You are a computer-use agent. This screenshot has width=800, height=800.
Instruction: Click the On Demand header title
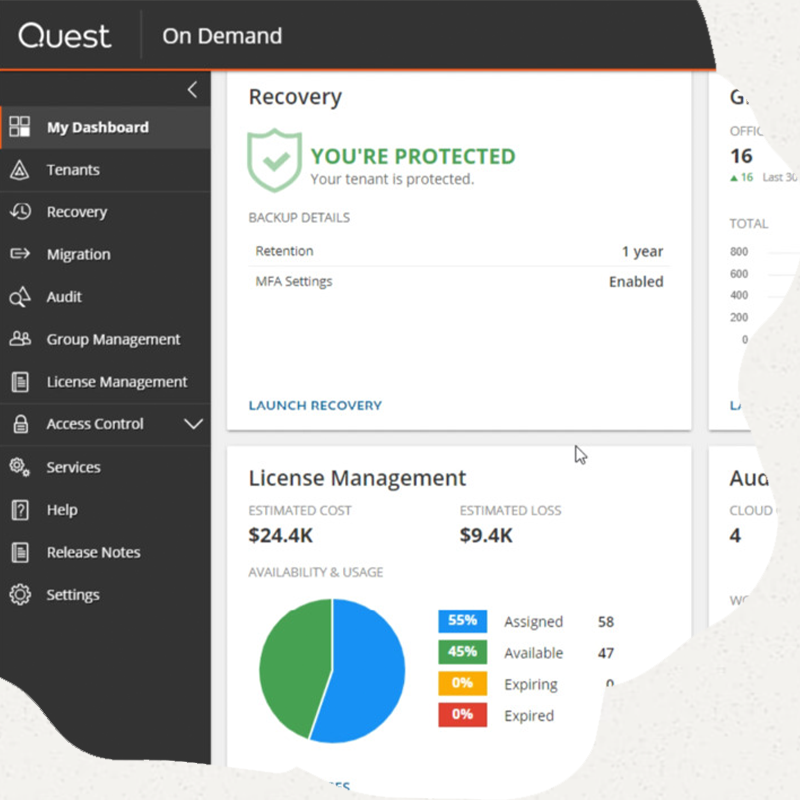(x=222, y=36)
